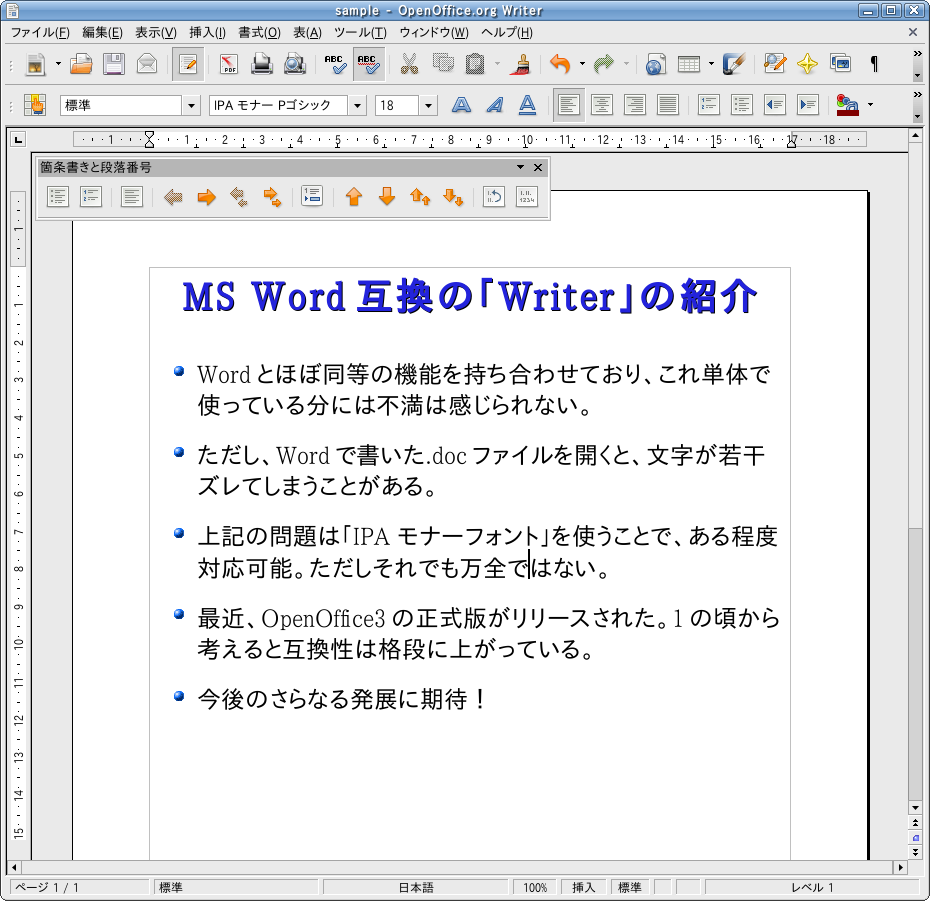The height and width of the screenshot is (901, 930).
Task: Open 編集 menu
Action: (102, 33)
